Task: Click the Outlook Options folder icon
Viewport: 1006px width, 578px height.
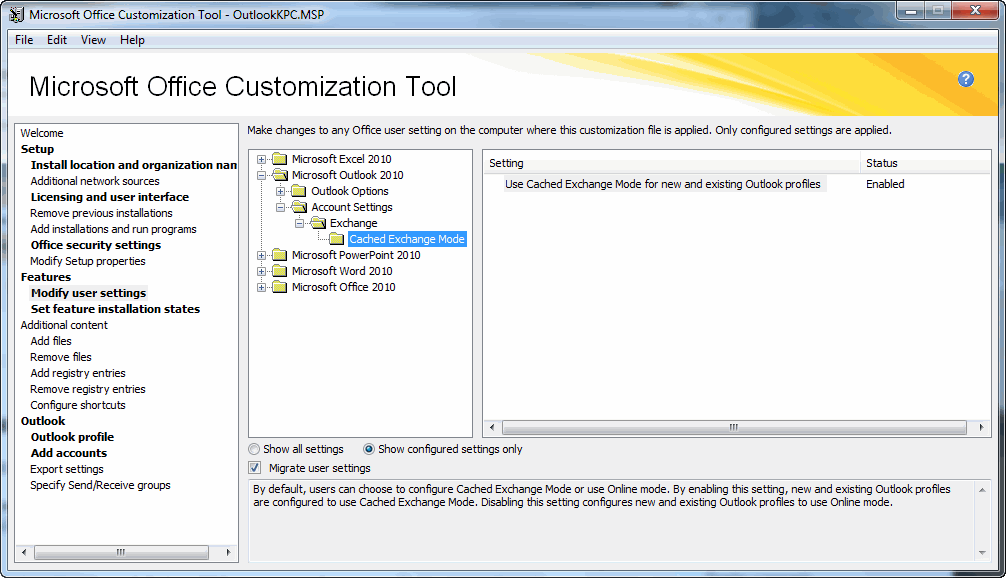Action: click(x=299, y=191)
